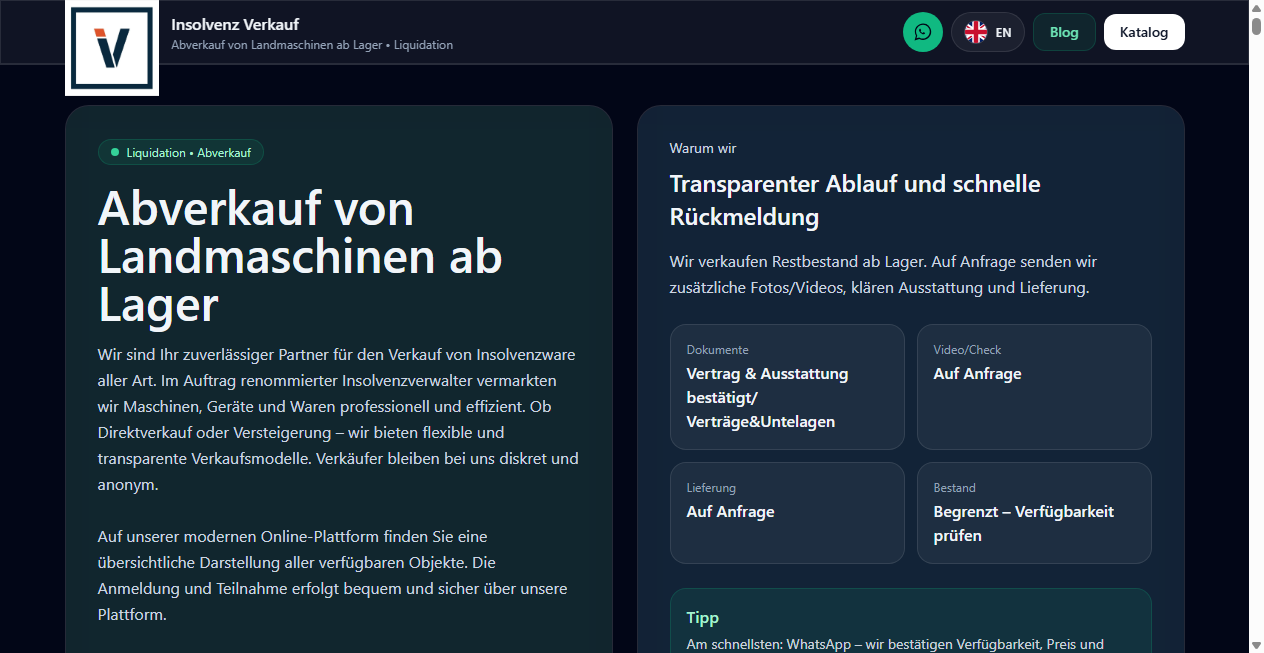The image size is (1264, 653).
Task: Click 'Begrenzt – Verfügbarkeit prüfen' text
Action: tap(1024, 524)
